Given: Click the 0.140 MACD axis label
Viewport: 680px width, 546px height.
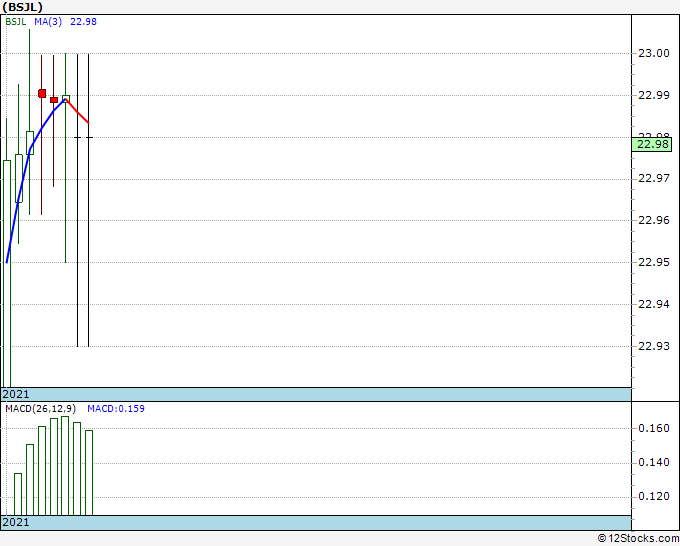Looking at the screenshot, I should (654, 463).
